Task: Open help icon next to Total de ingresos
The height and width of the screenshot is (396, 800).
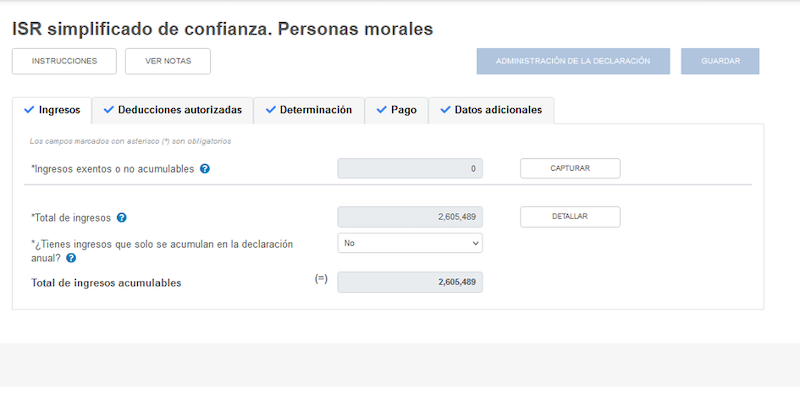Action: click(x=121, y=217)
